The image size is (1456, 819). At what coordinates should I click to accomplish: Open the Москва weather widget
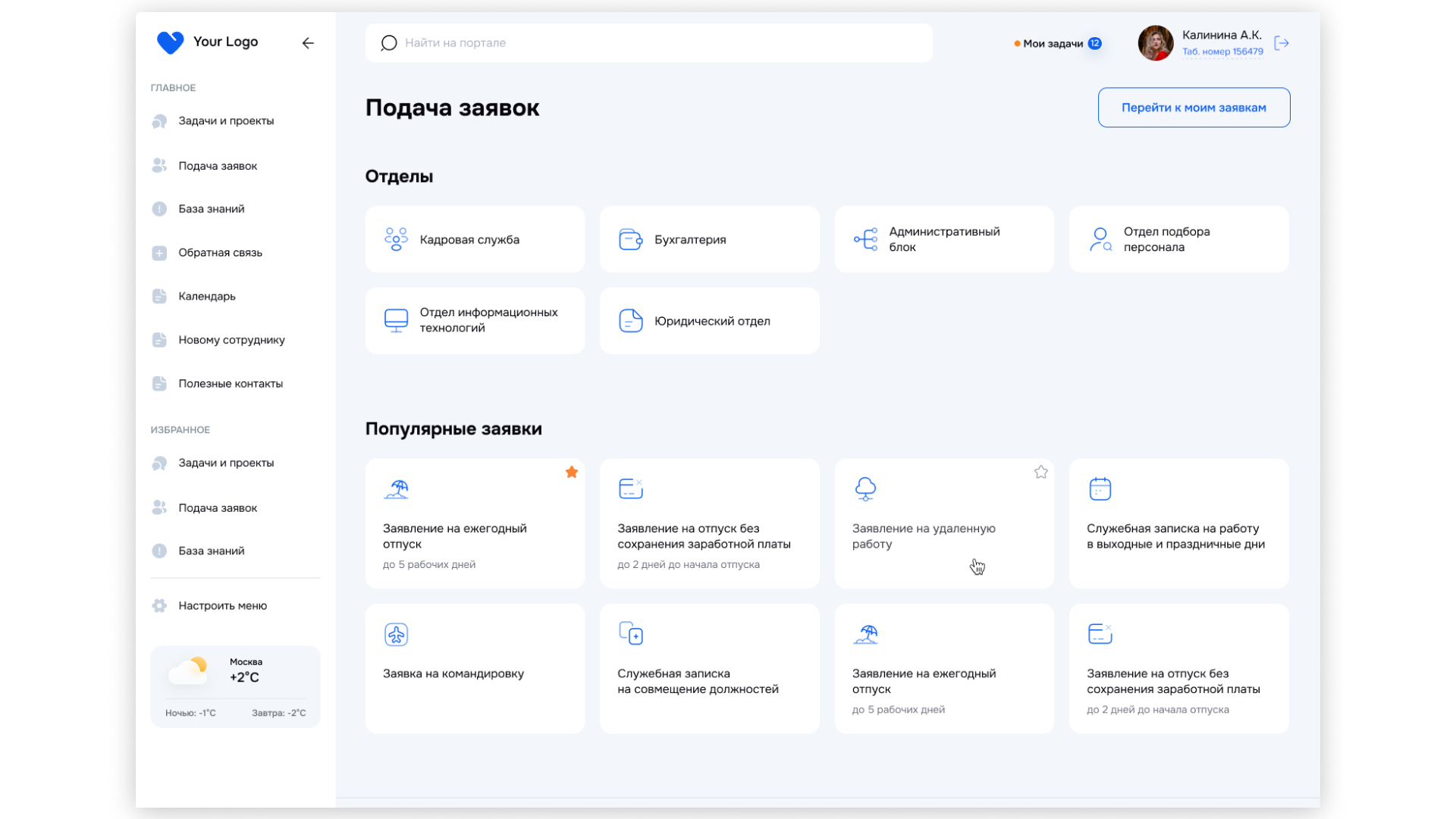tap(235, 686)
